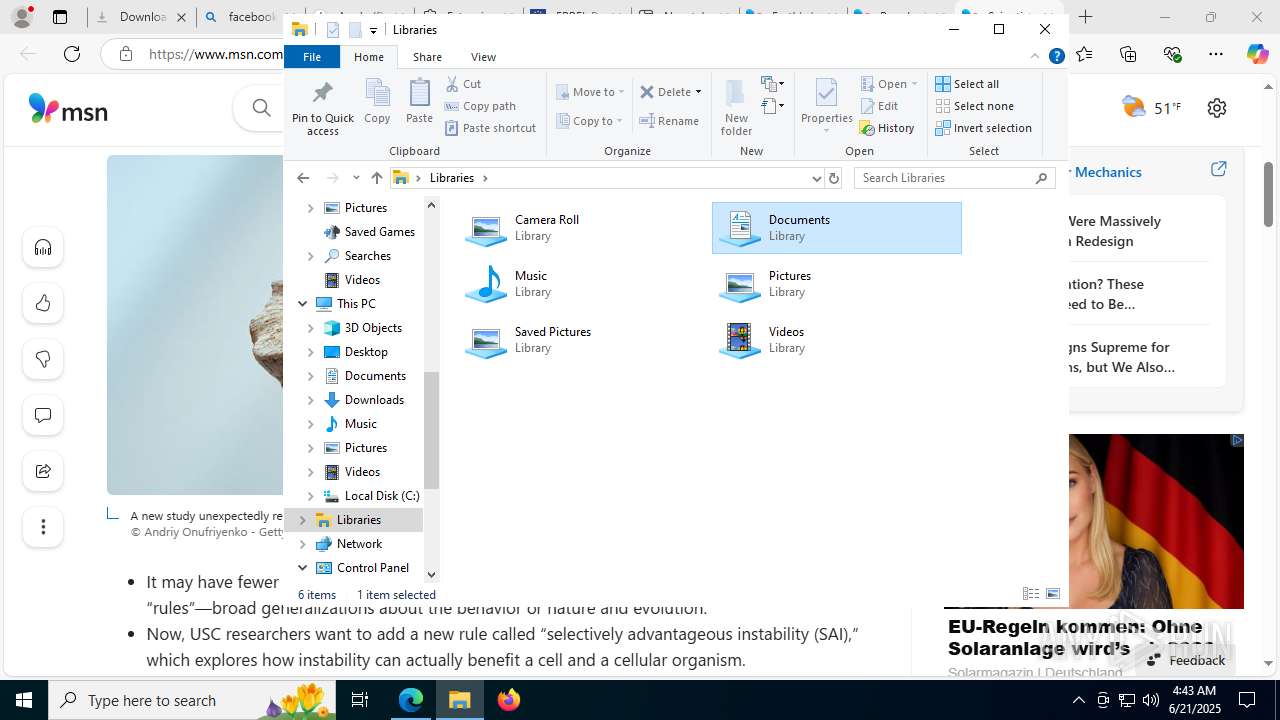Open the File menu tab
Screen dimensions: 1280x720
pyautogui.click(x=312, y=57)
